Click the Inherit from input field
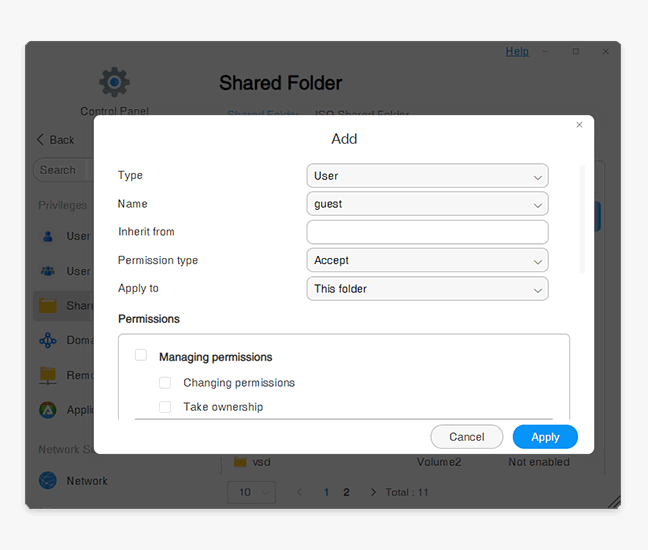Screen dimensions: 648x550 [427, 232]
